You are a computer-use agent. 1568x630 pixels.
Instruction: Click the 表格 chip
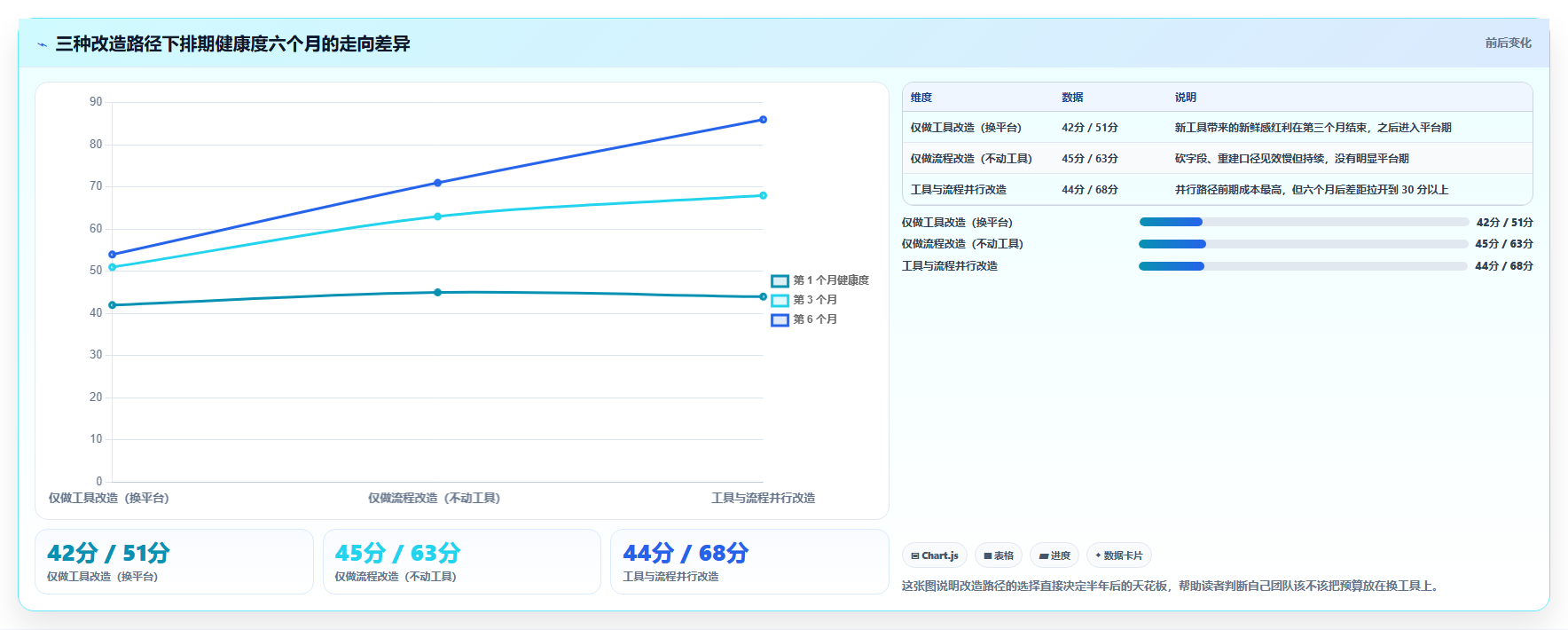click(999, 555)
